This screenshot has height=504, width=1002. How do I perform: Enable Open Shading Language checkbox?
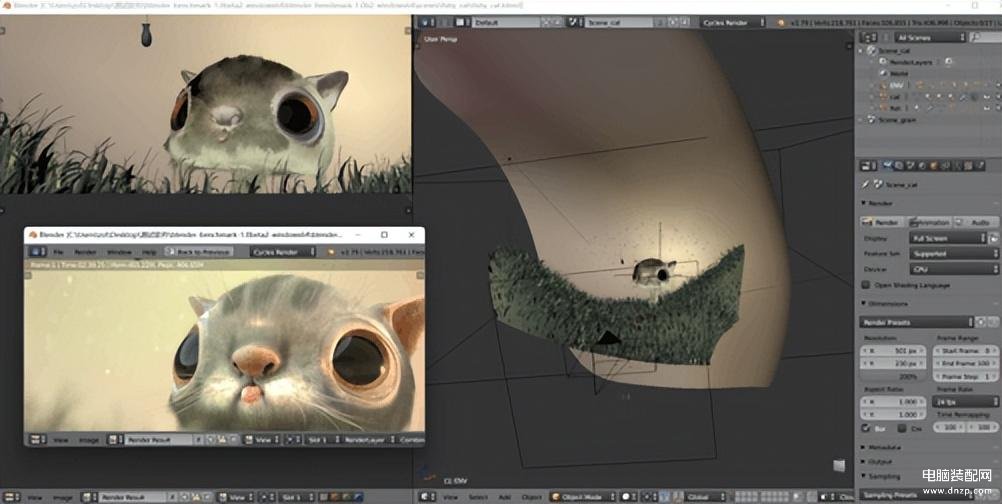[866, 285]
